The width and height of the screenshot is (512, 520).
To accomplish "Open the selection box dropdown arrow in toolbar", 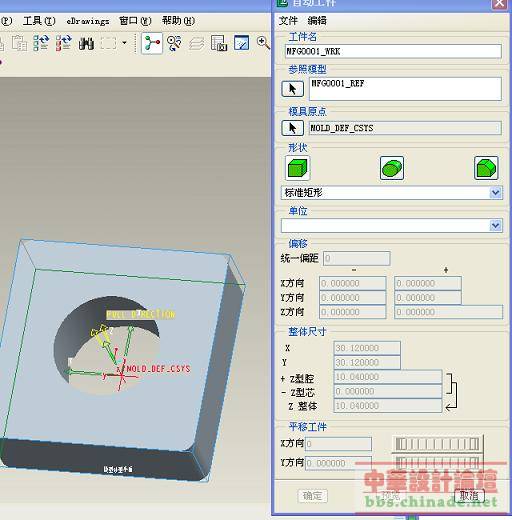I will (124, 43).
